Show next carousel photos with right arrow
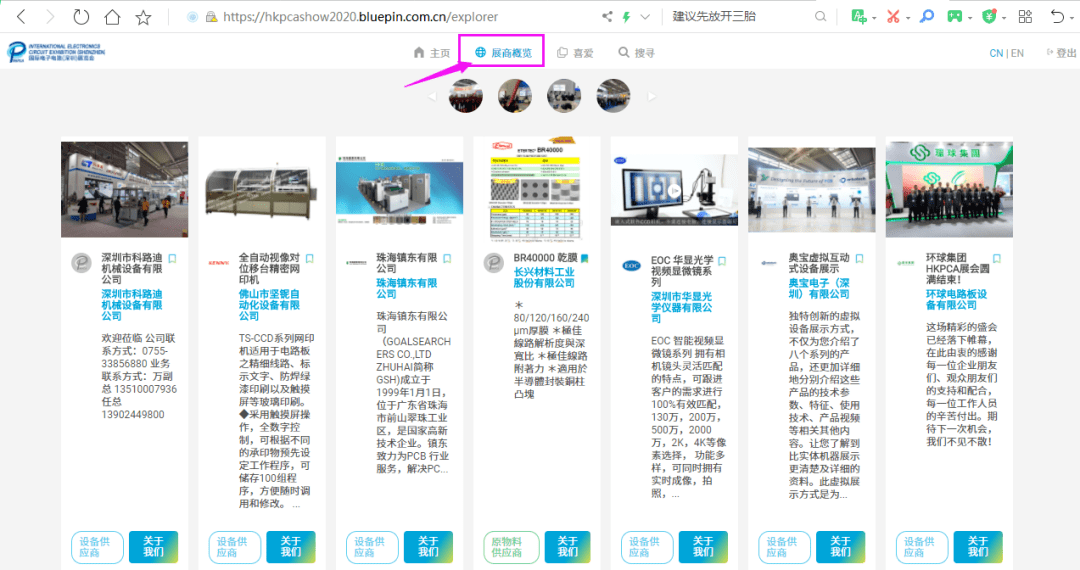 coord(652,97)
